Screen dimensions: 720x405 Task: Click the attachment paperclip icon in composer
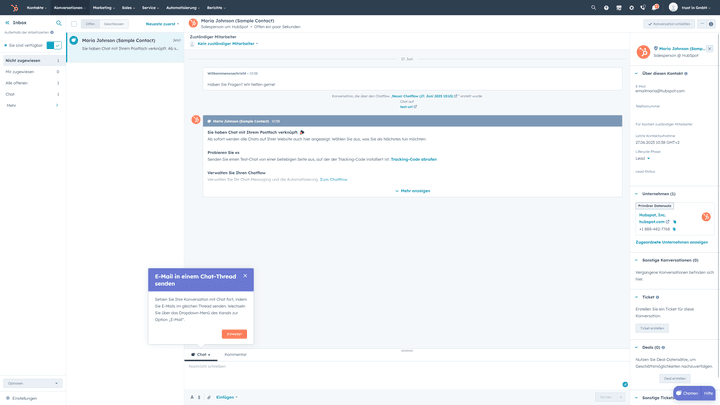(x=208, y=397)
